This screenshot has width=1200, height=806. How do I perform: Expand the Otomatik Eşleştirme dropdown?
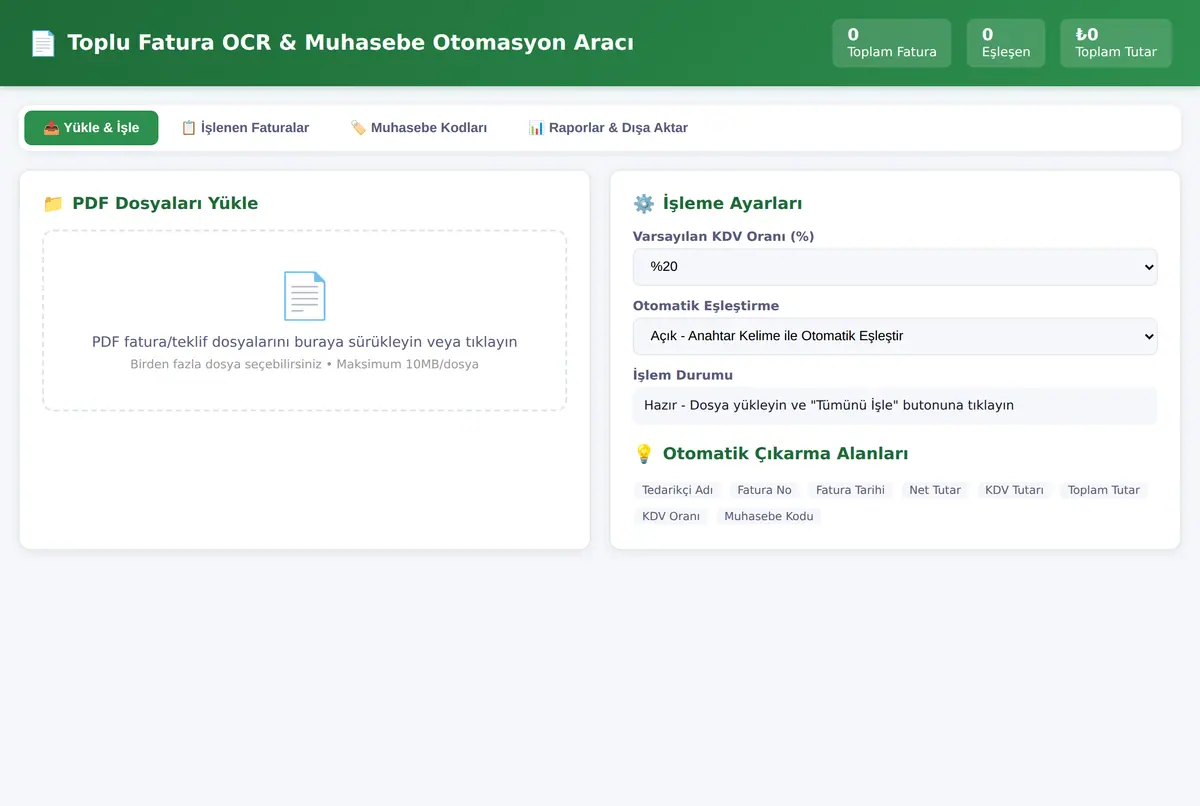click(895, 336)
